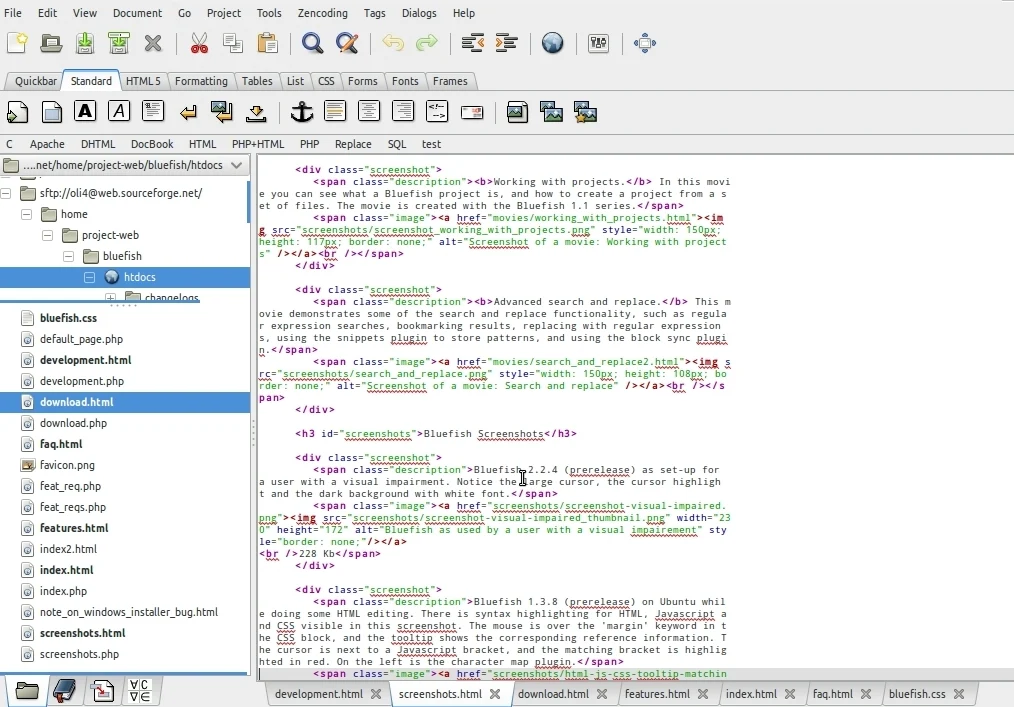Screen dimensions: 1014x707
Task: Apply italic with the slanted A icon
Action: point(119,111)
